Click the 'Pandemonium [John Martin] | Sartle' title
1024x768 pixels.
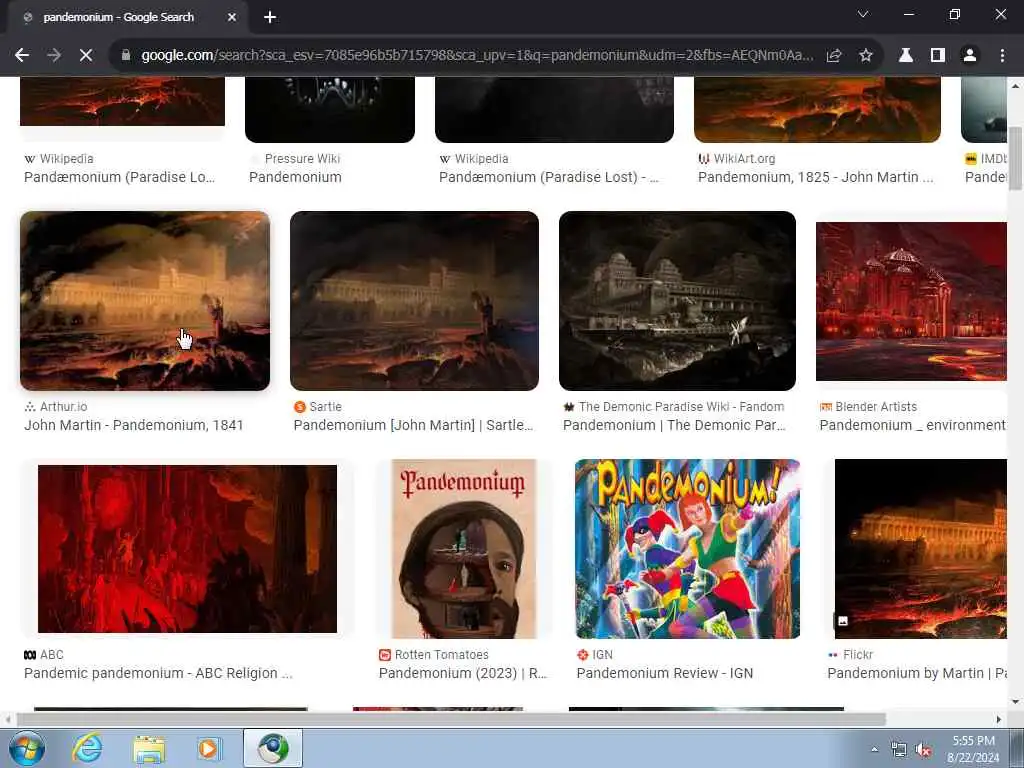tap(413, 425)
